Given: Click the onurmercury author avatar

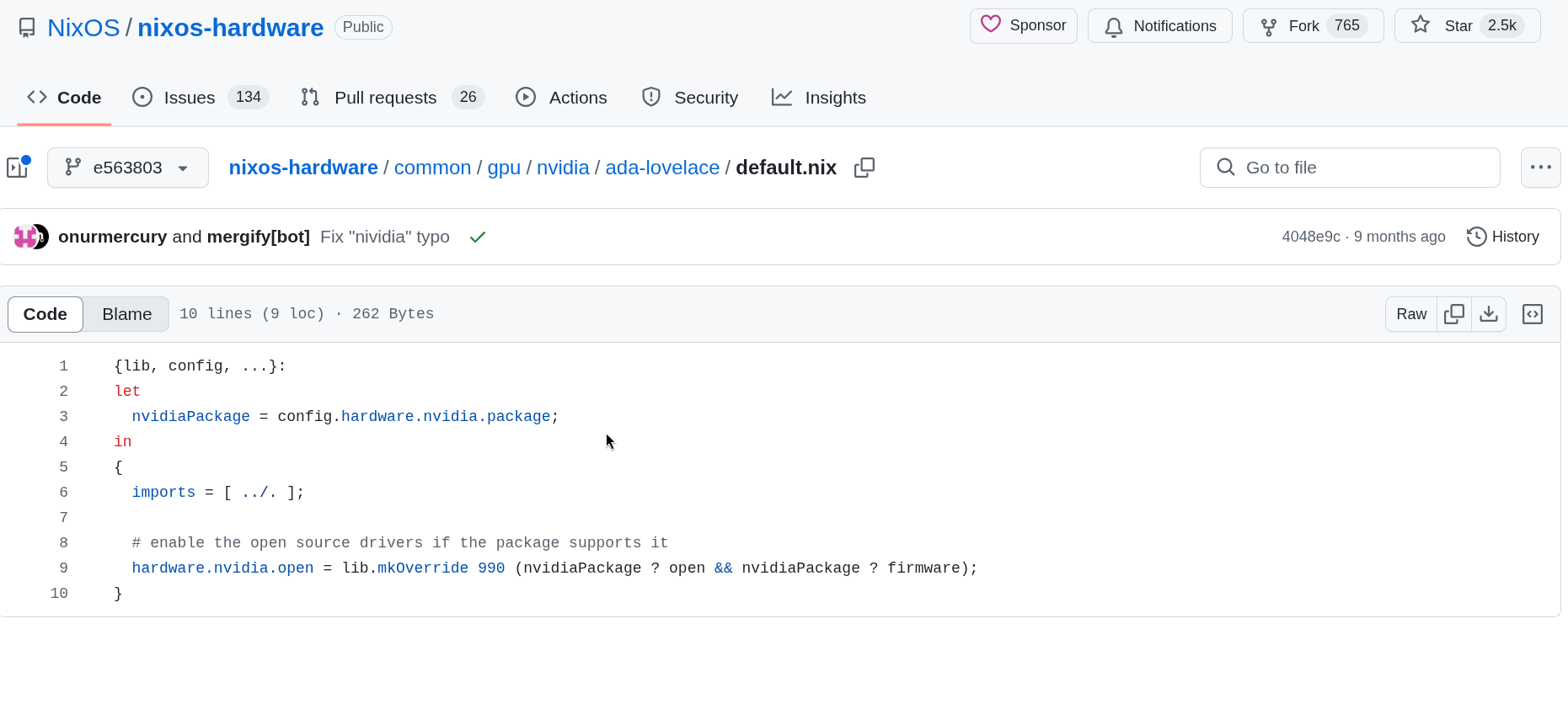Looking at the screenshot, I should [24, 237].
